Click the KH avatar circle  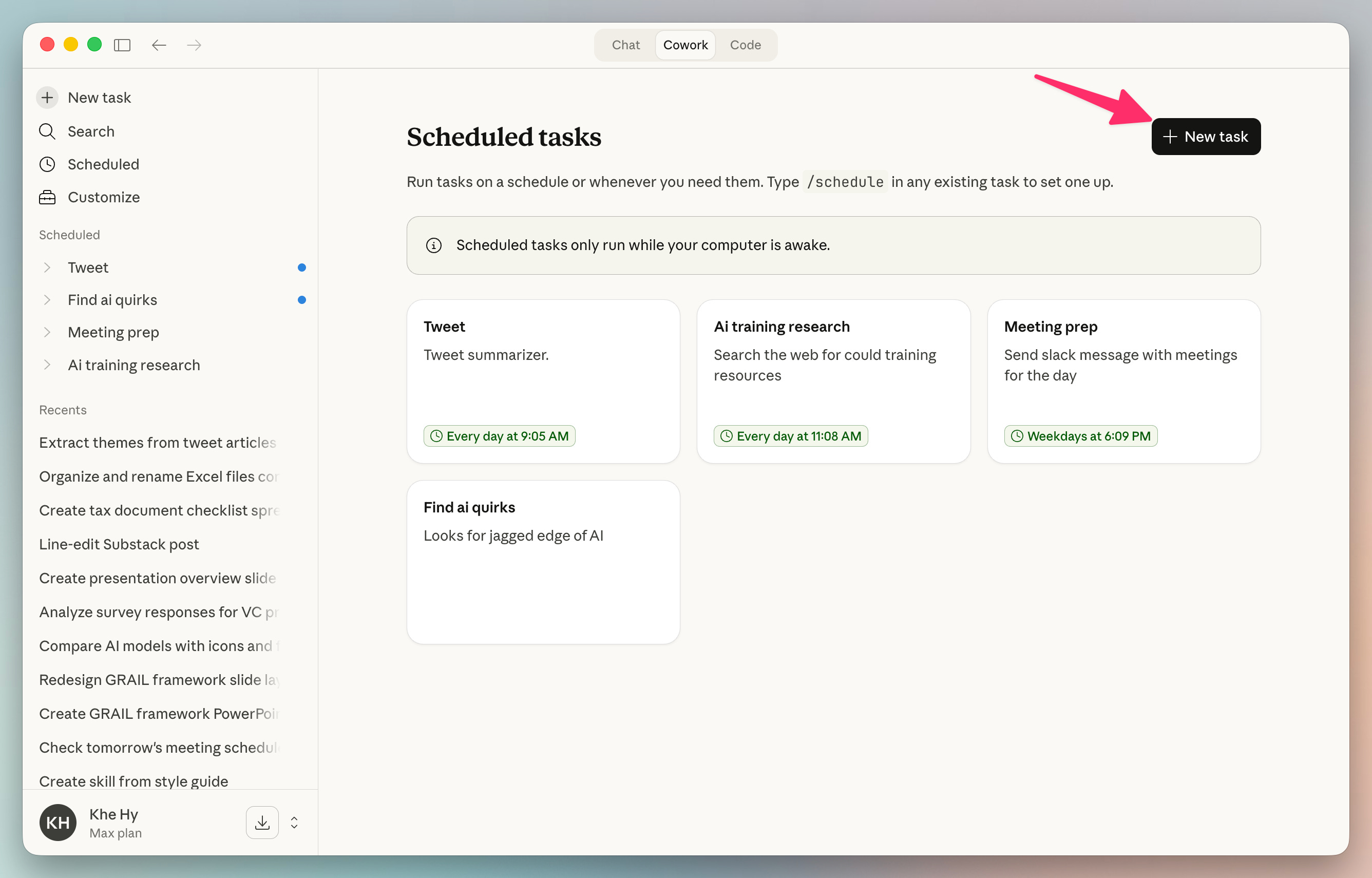coord(58,822)
